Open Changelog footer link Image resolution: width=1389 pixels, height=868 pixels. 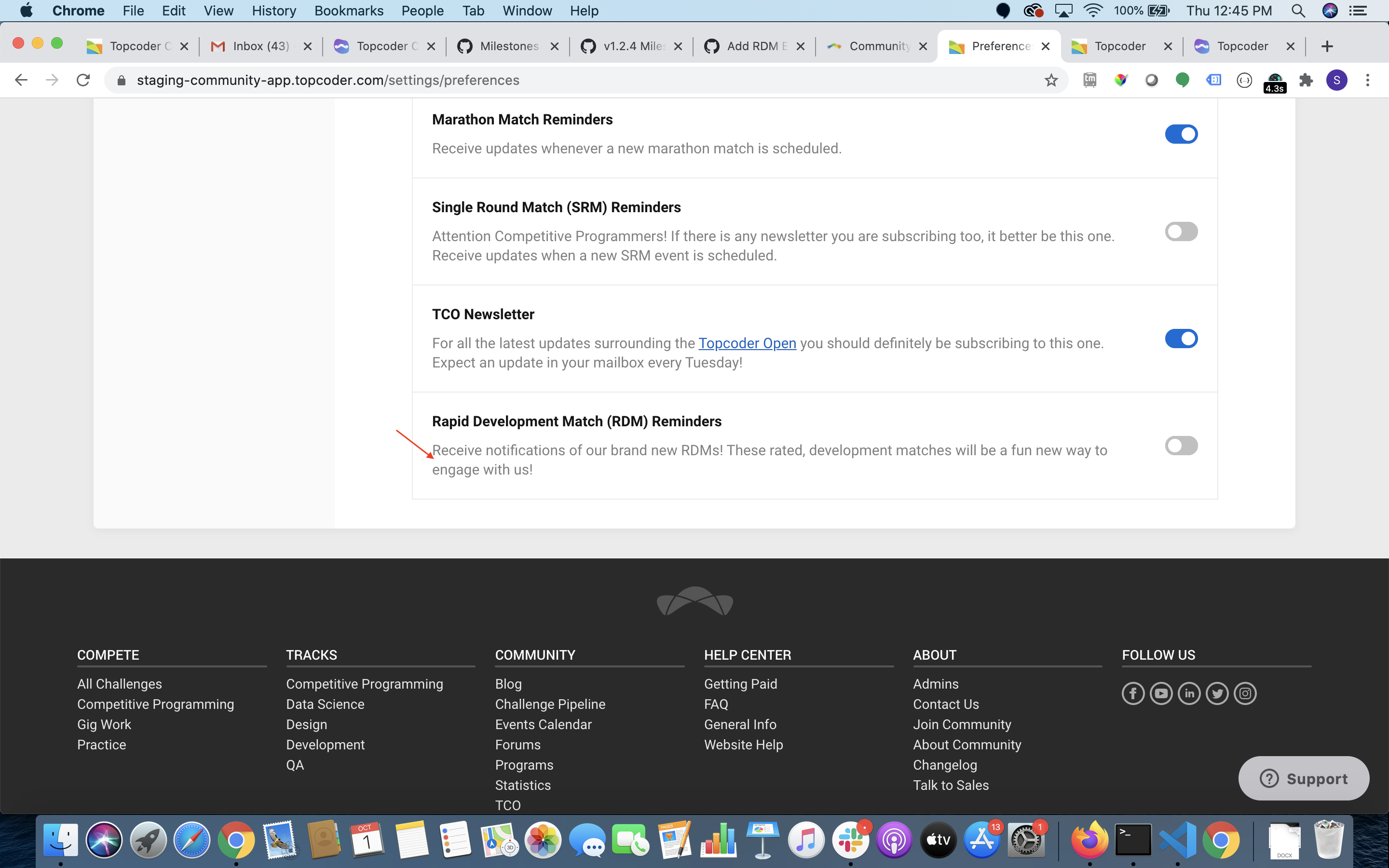[945, 765]
